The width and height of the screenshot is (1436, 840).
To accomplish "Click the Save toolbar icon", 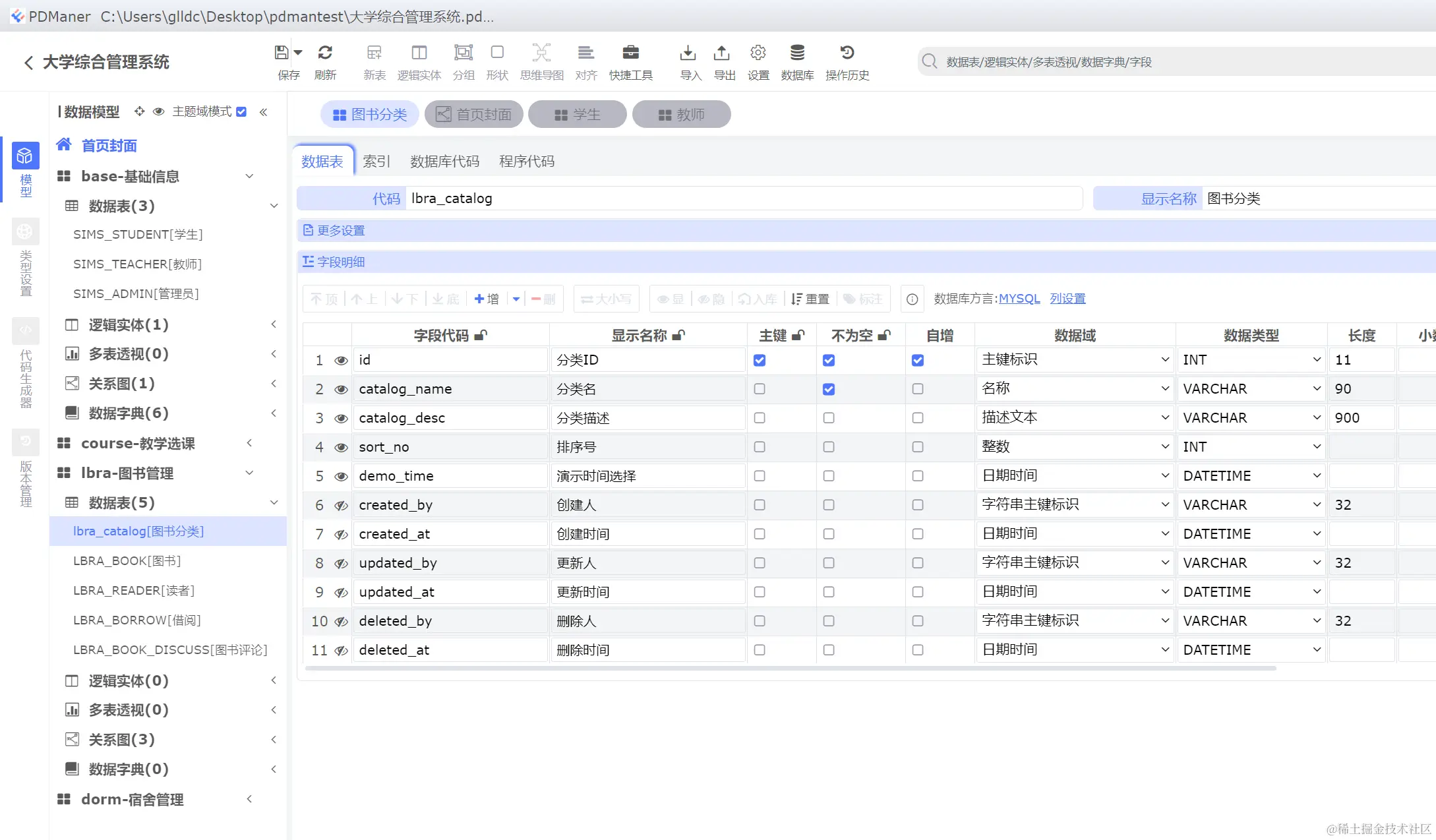I will pos(282,53).
